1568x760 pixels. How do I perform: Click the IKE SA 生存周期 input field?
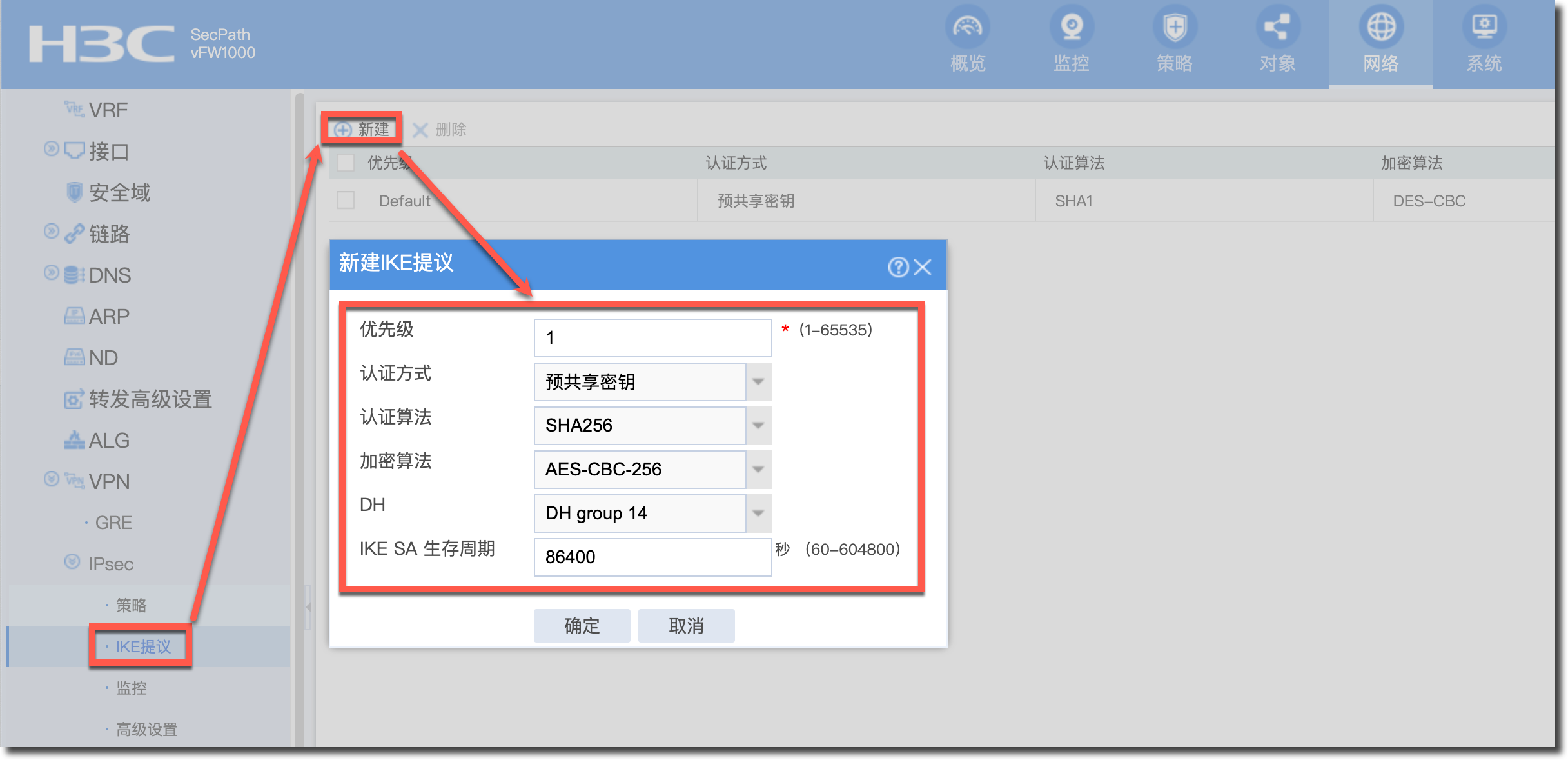[x=652, y=557]
